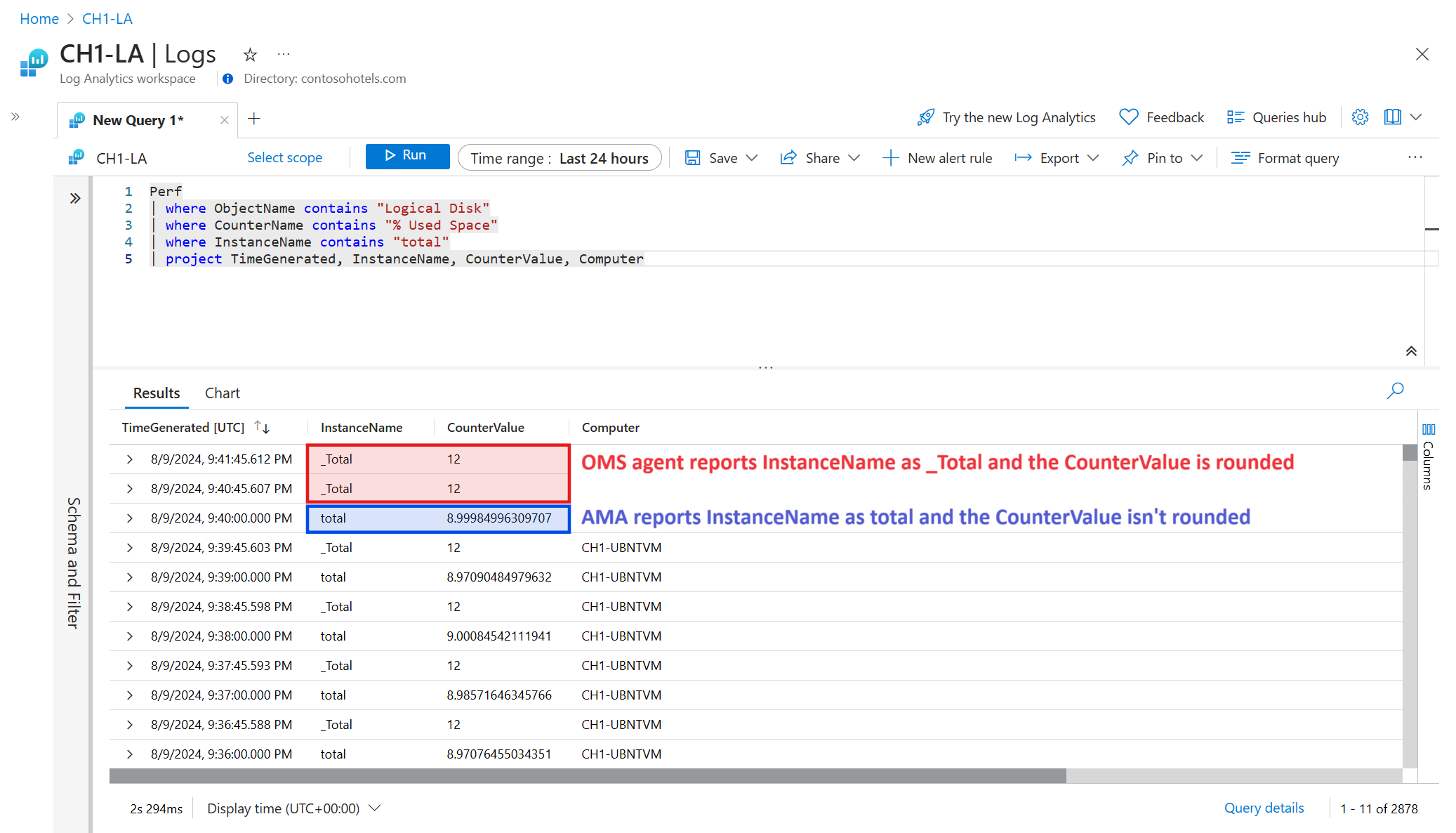Screen dimensions: 1456x833
Task: Expand the Schema and Filter side panel
Action: [x=75, y=199]
